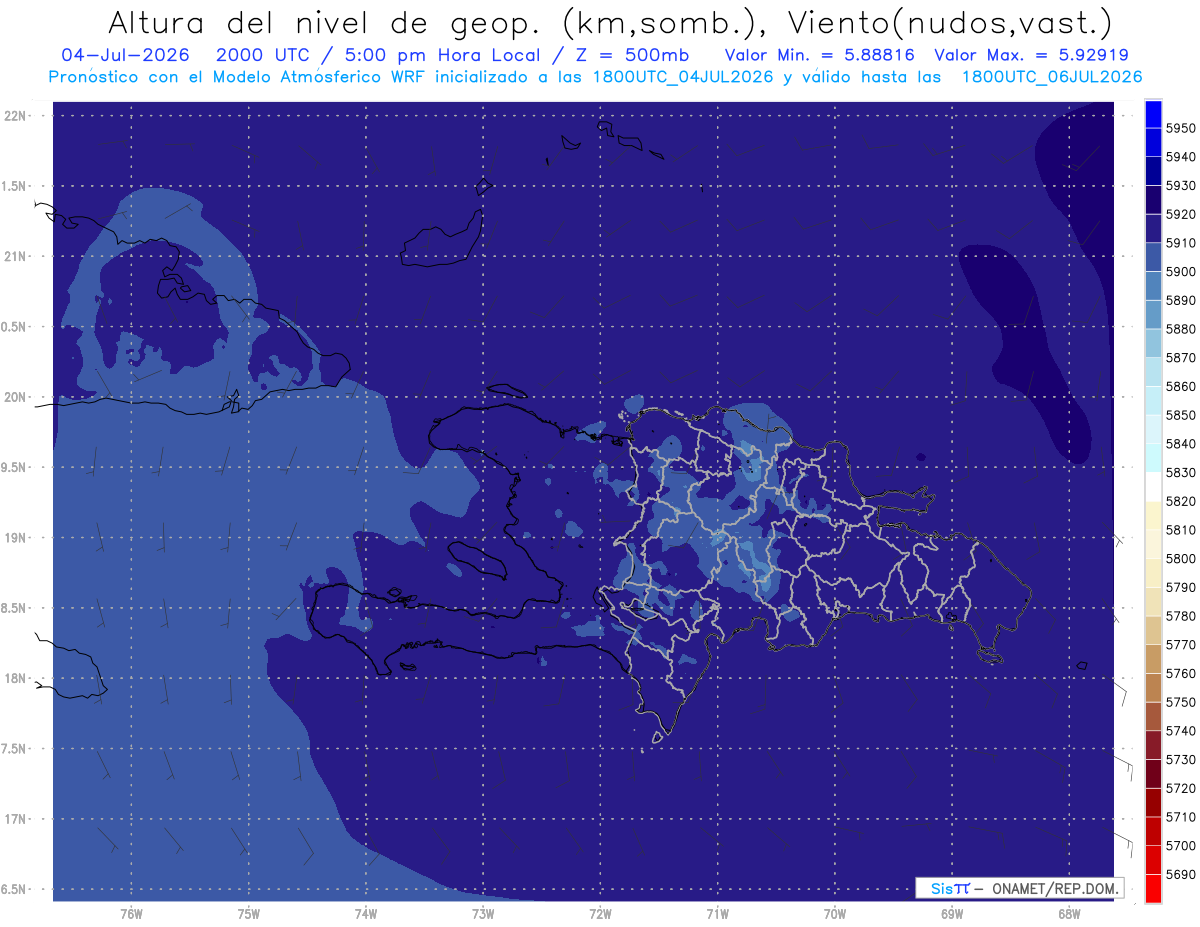Click the 22N latitude label
This screenshot has width=1200, height=927.
14,116
